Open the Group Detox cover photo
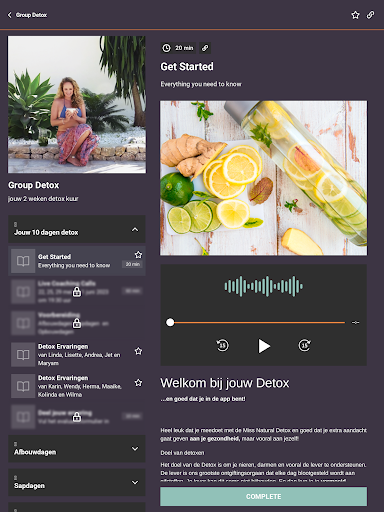Image resolution: width=384 pixels, height=512 pixels. pyautogui.click(x=77, y=104)
